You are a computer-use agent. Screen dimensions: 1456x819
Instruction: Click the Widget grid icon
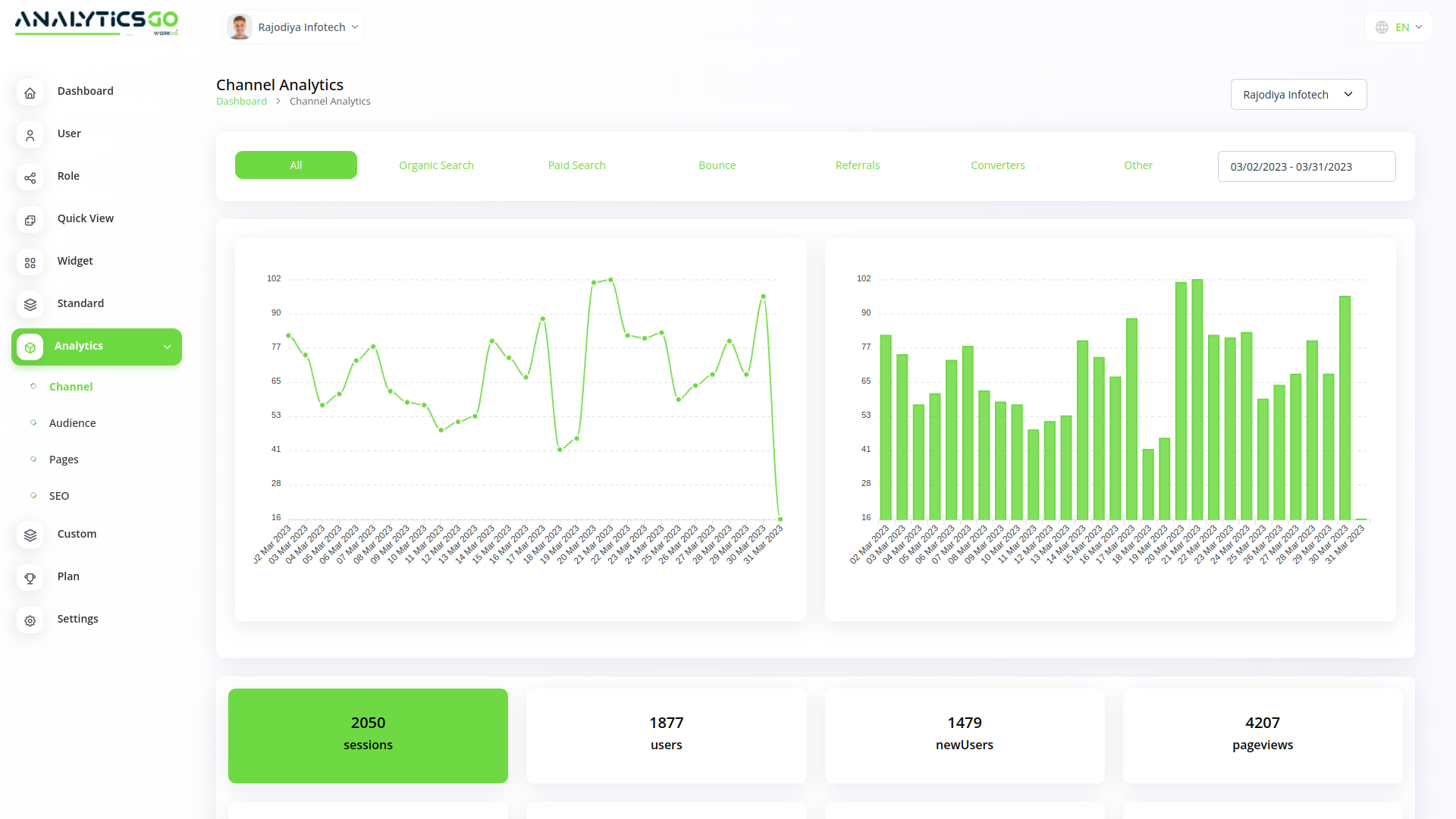tap(30, 262)
